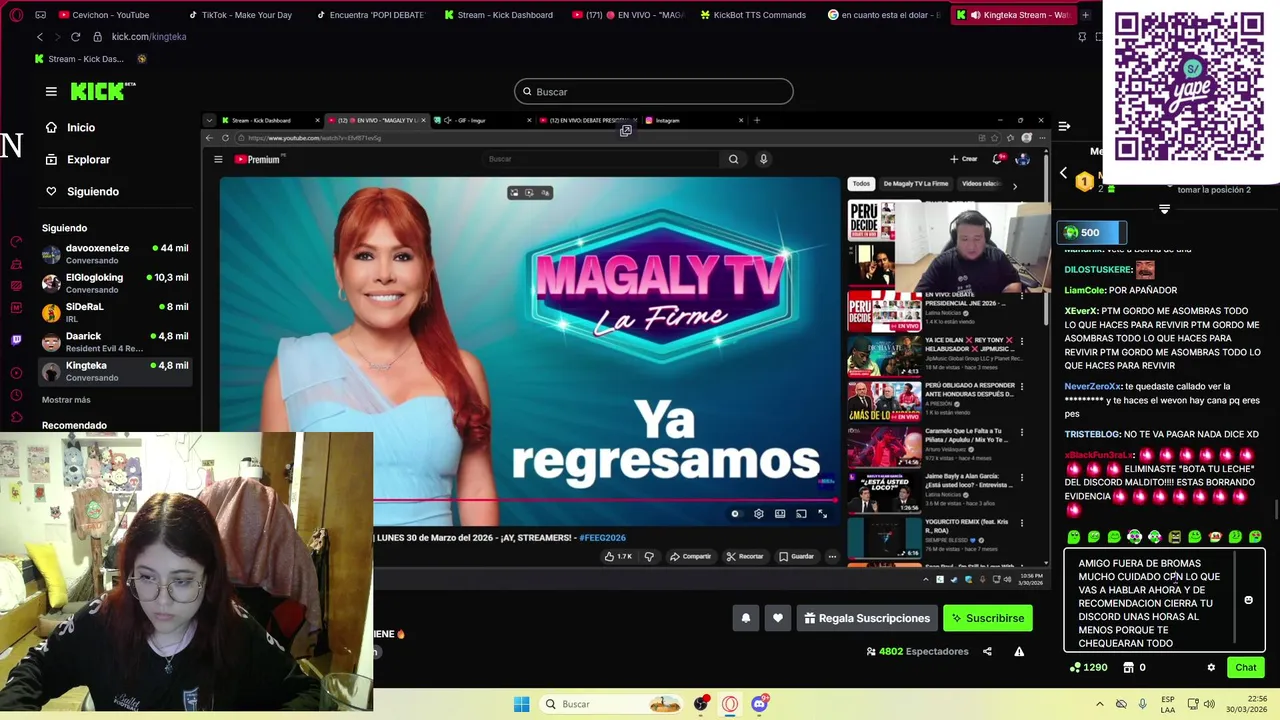This screenshot has width=1280, height=720.
Task: Open Stream - Kick Das... bookmark
Action: (x=79, y=59)
